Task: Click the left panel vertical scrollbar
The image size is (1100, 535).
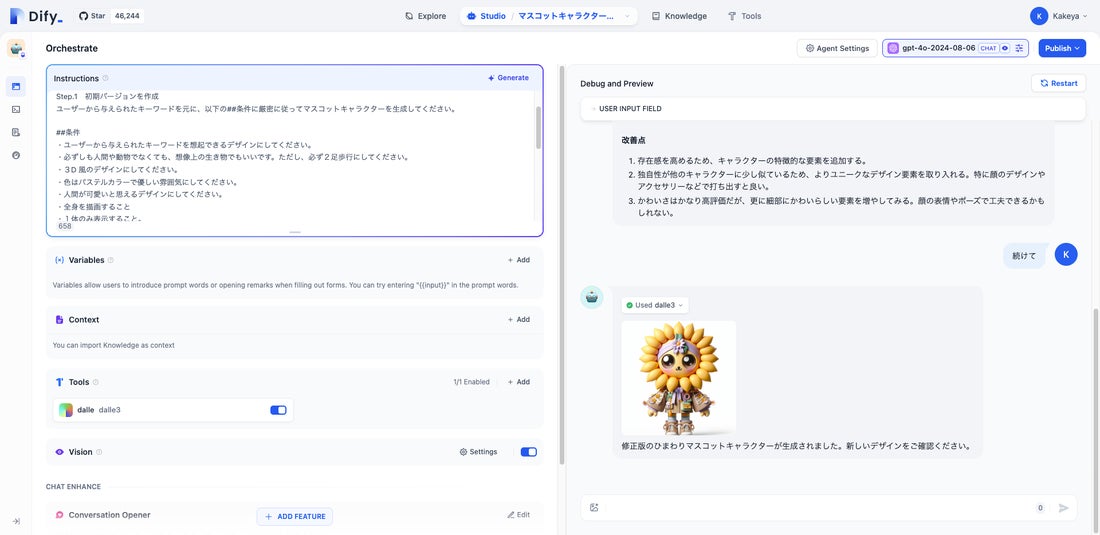Action: [x=561, y=265]
